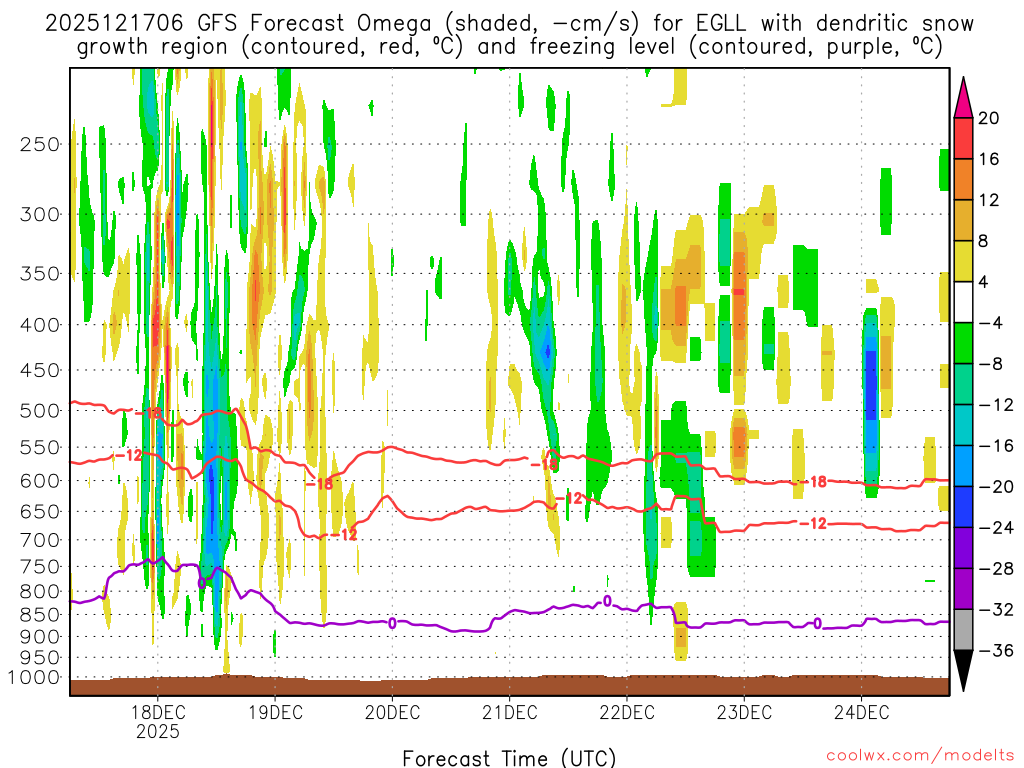Click the red -12 contour label near 19DEC
Viewport: 1024px width, 768px height.
click(344, 535)
